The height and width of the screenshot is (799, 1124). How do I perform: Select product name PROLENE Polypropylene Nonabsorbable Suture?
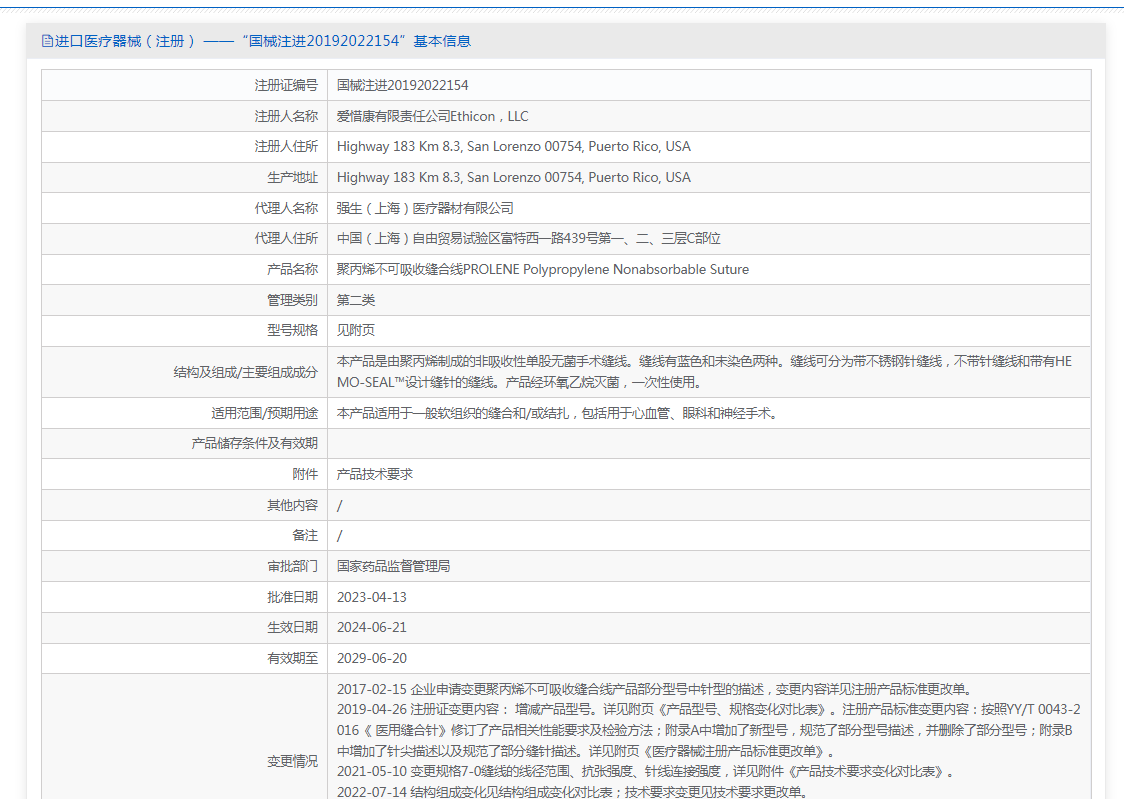coord(606,269)
